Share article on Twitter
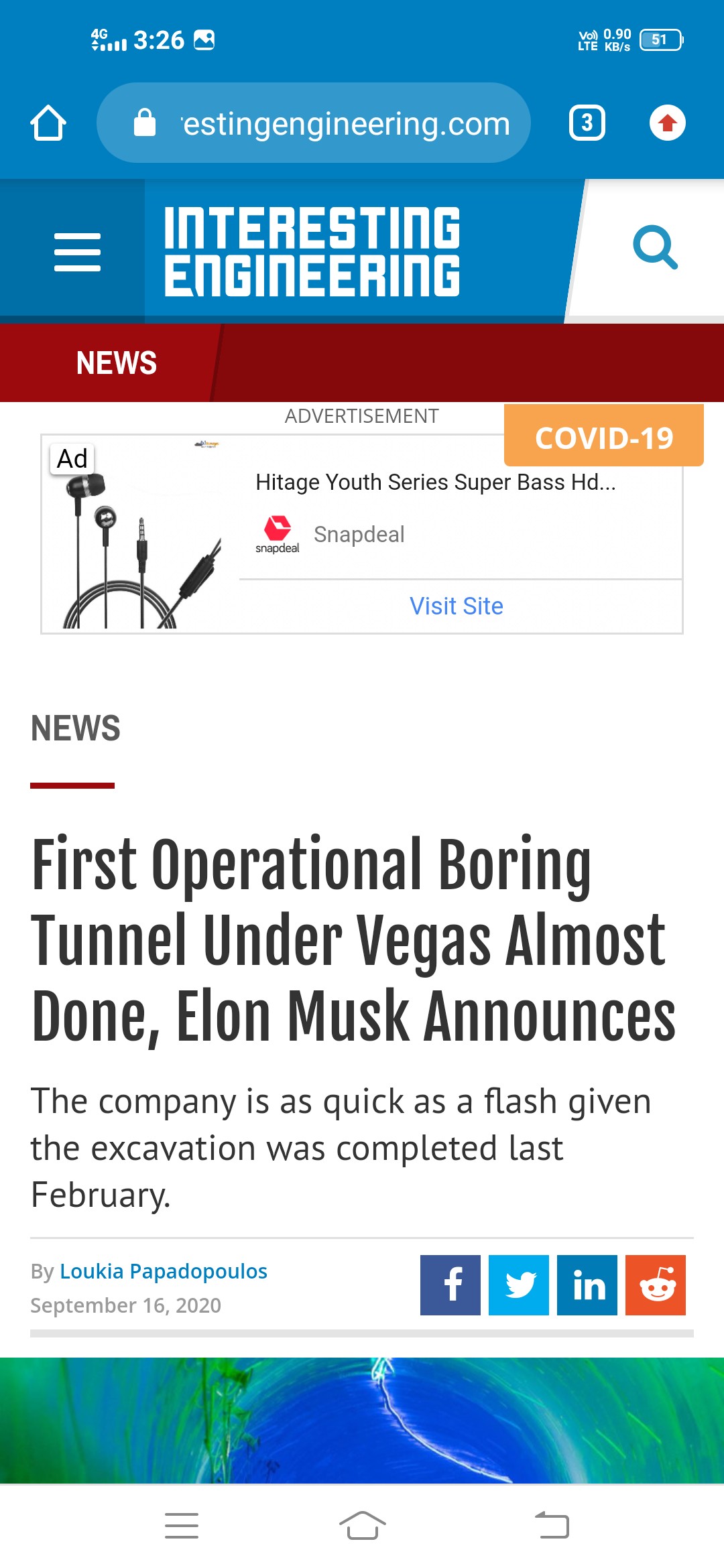The width and height of the screenshot is (724, 1568). click(x=519, y=1285)
